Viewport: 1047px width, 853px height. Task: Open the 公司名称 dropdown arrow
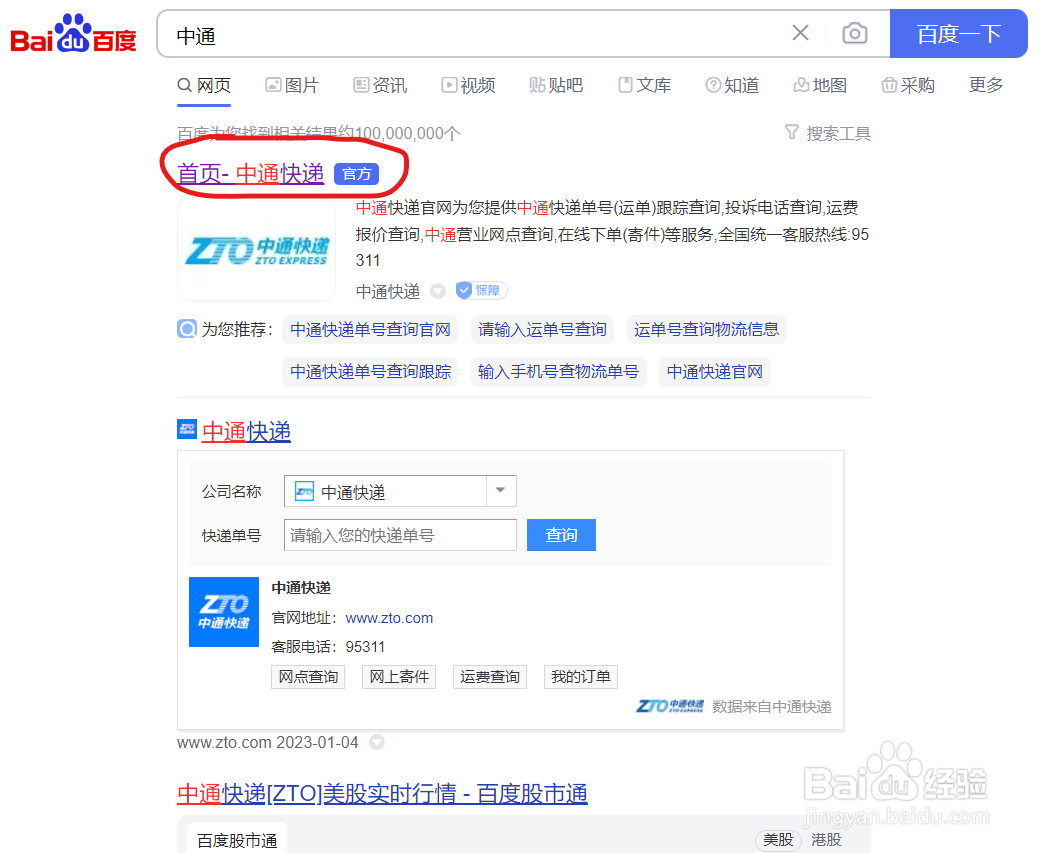point(501,491)
